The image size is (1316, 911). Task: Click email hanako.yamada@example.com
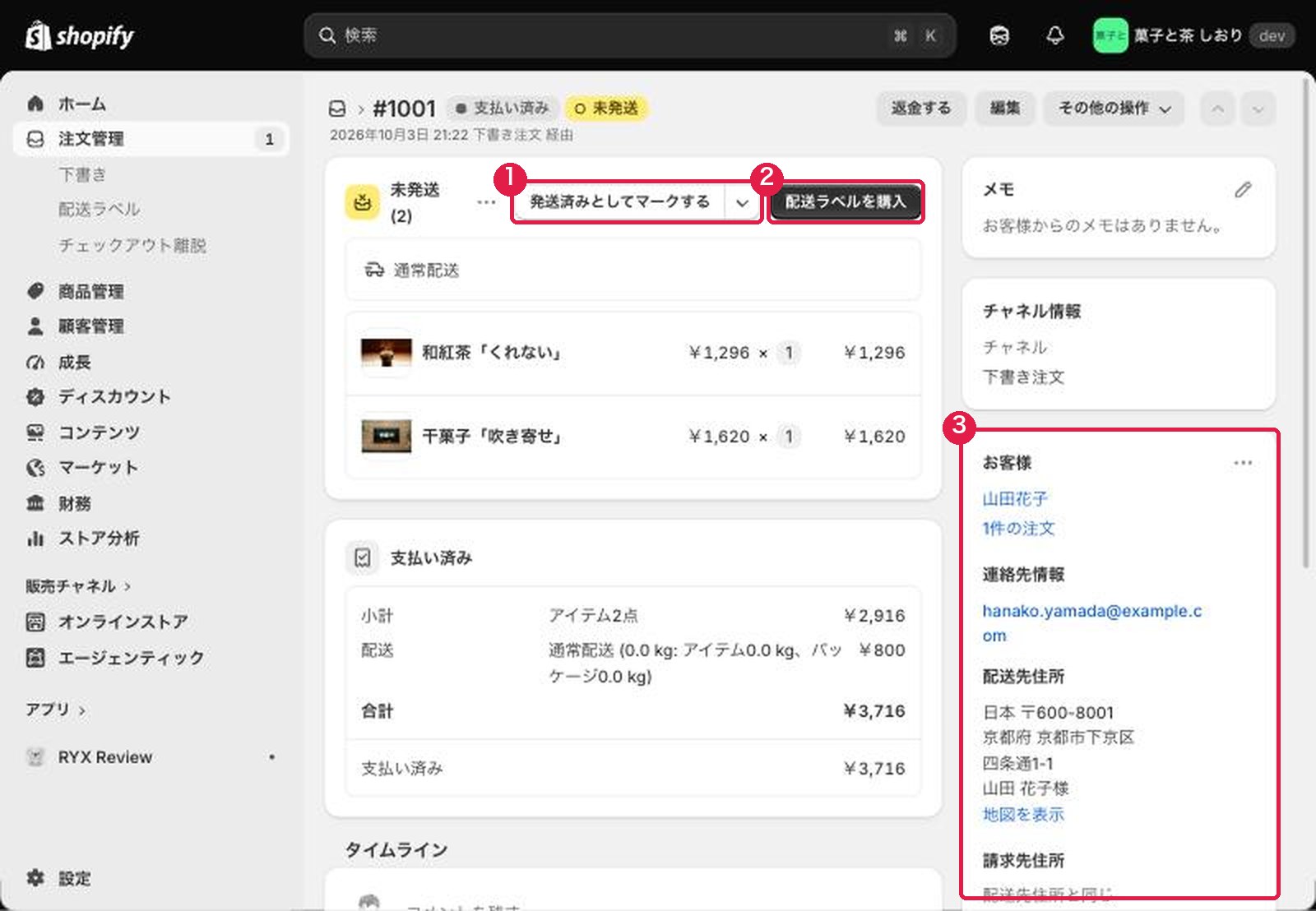pos(1091,623)
